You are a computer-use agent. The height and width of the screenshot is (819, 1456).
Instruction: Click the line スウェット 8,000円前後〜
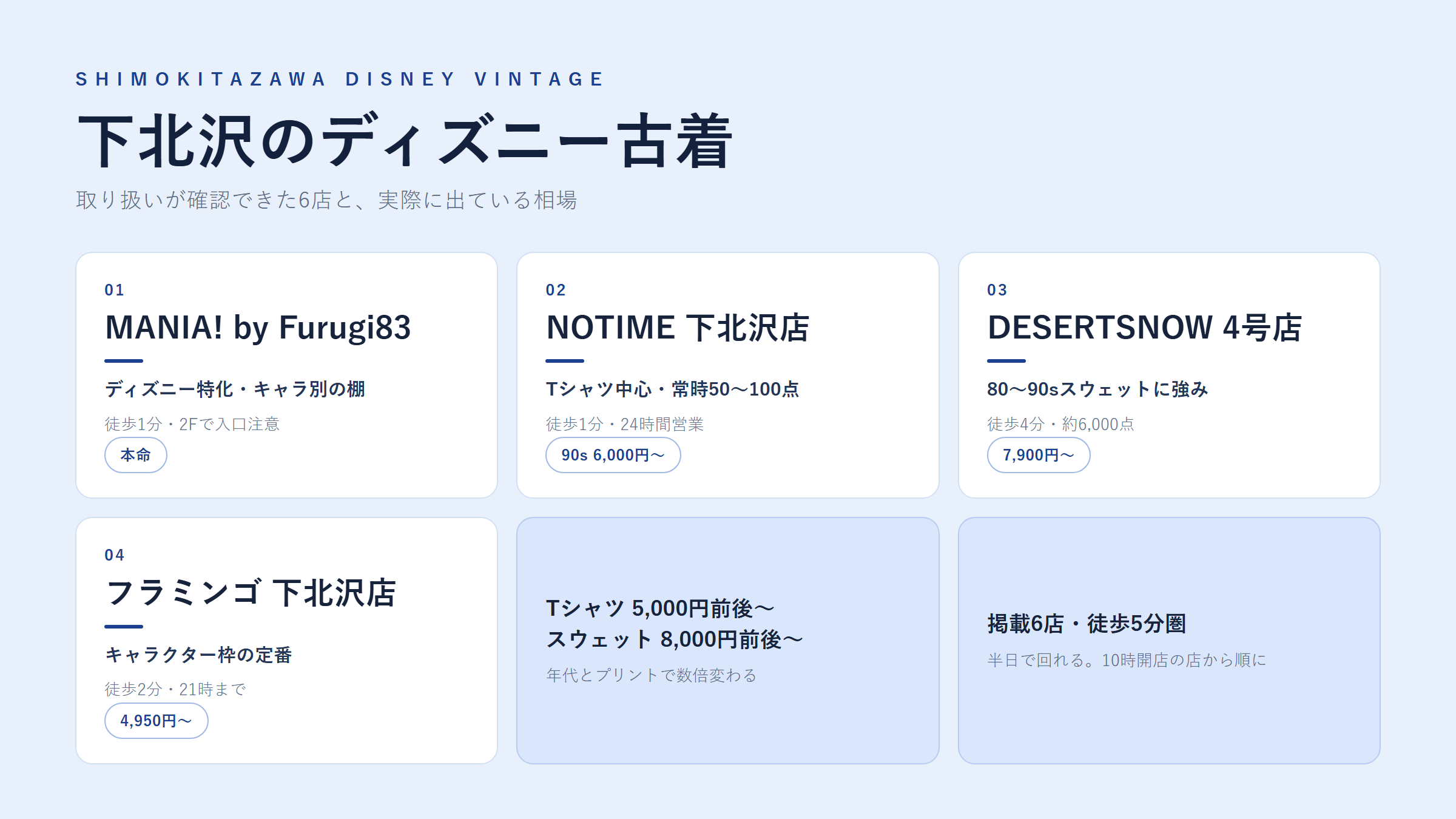(x=674, y=639)
